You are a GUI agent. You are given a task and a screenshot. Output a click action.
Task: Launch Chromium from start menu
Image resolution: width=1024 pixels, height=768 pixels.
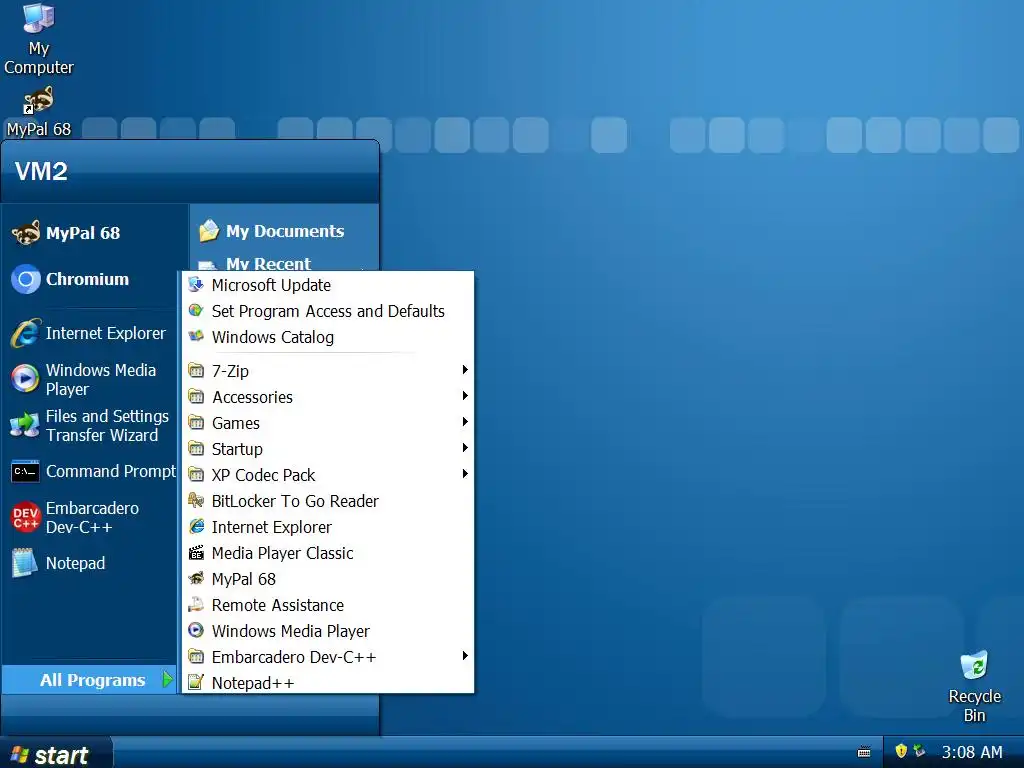[89, 280]
